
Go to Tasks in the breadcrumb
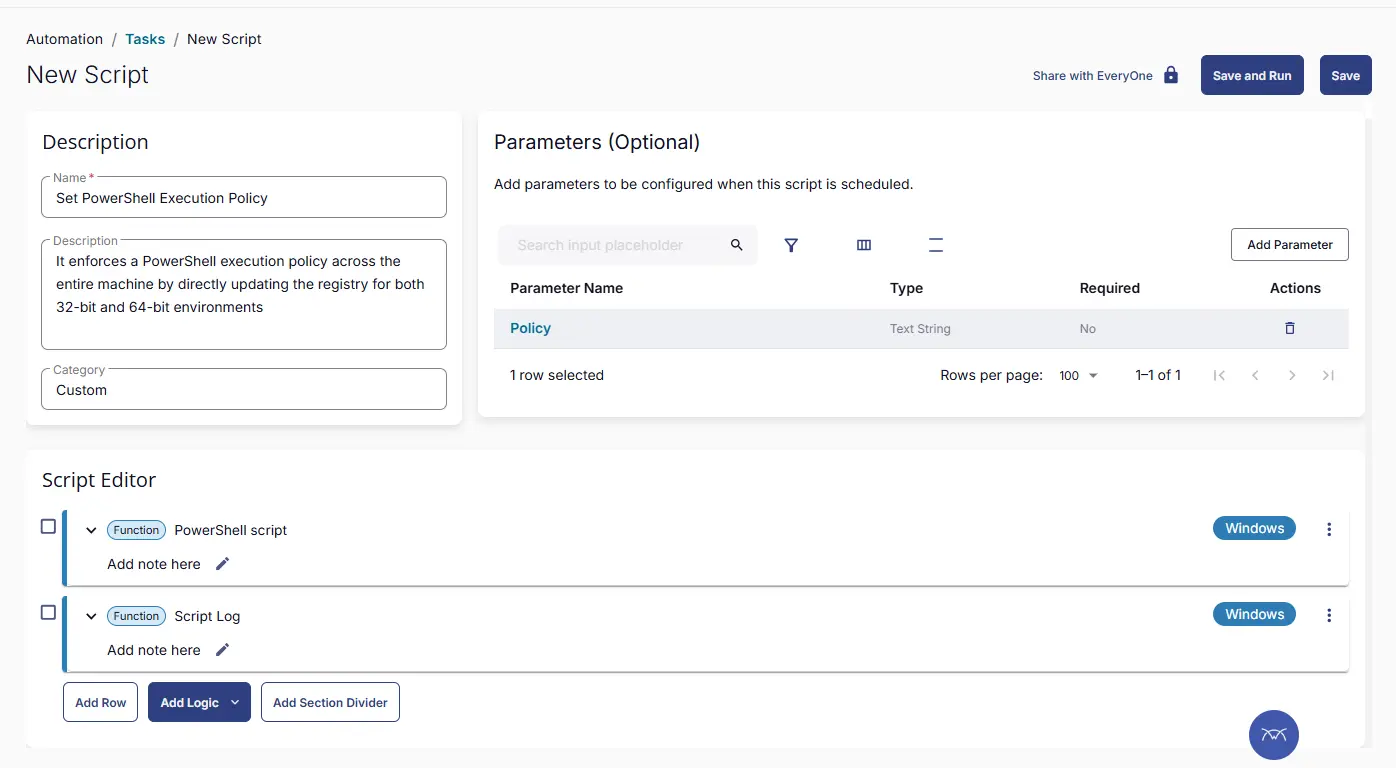(x=145, y=39)
